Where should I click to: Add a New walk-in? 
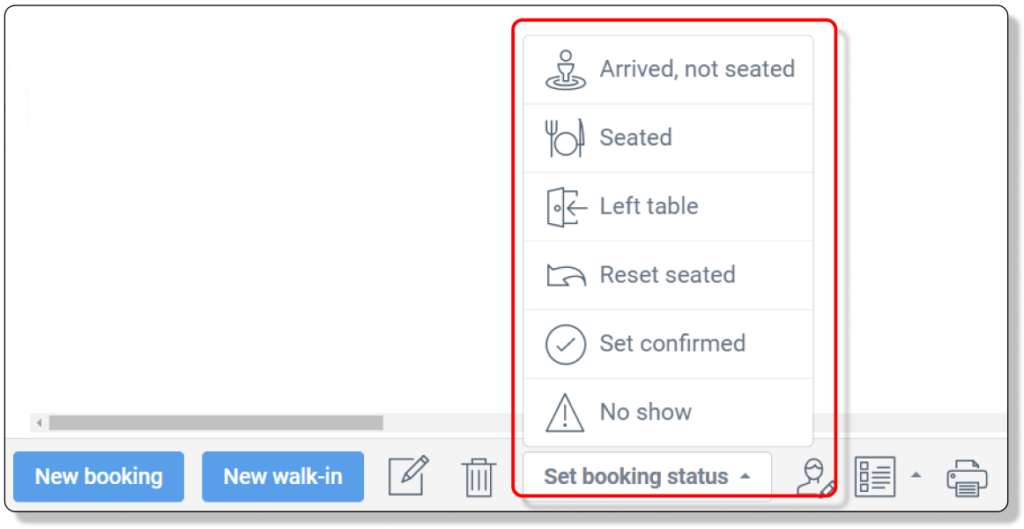coord(283,477)
